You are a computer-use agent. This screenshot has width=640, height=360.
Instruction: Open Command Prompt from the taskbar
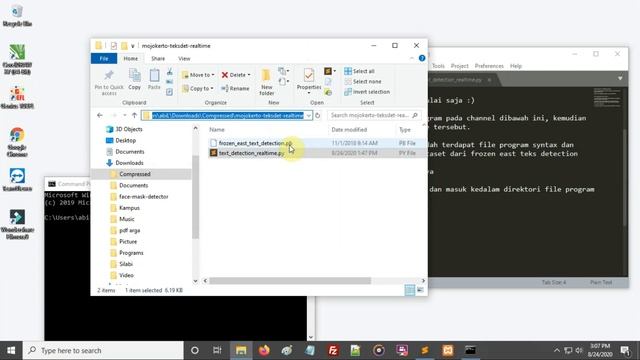tap(471, 350)
